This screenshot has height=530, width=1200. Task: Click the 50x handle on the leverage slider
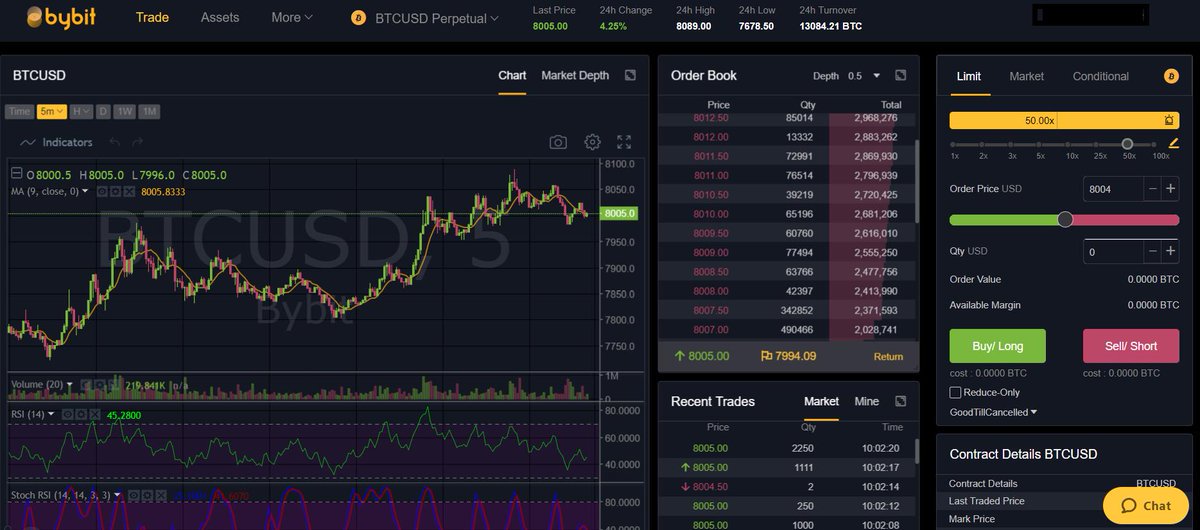click(1127, 144)
